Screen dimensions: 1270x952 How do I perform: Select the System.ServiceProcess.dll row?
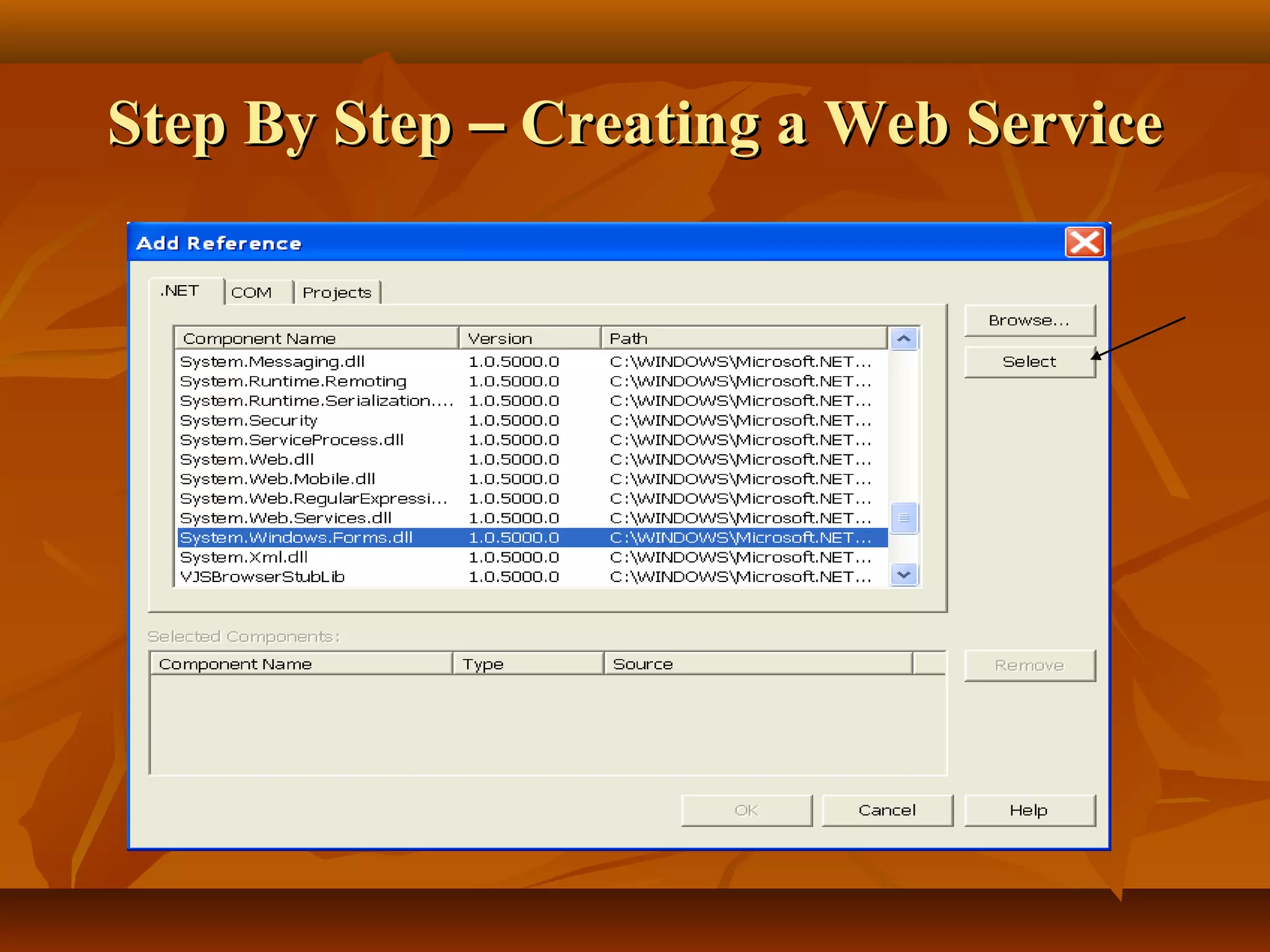pos(533,440)
